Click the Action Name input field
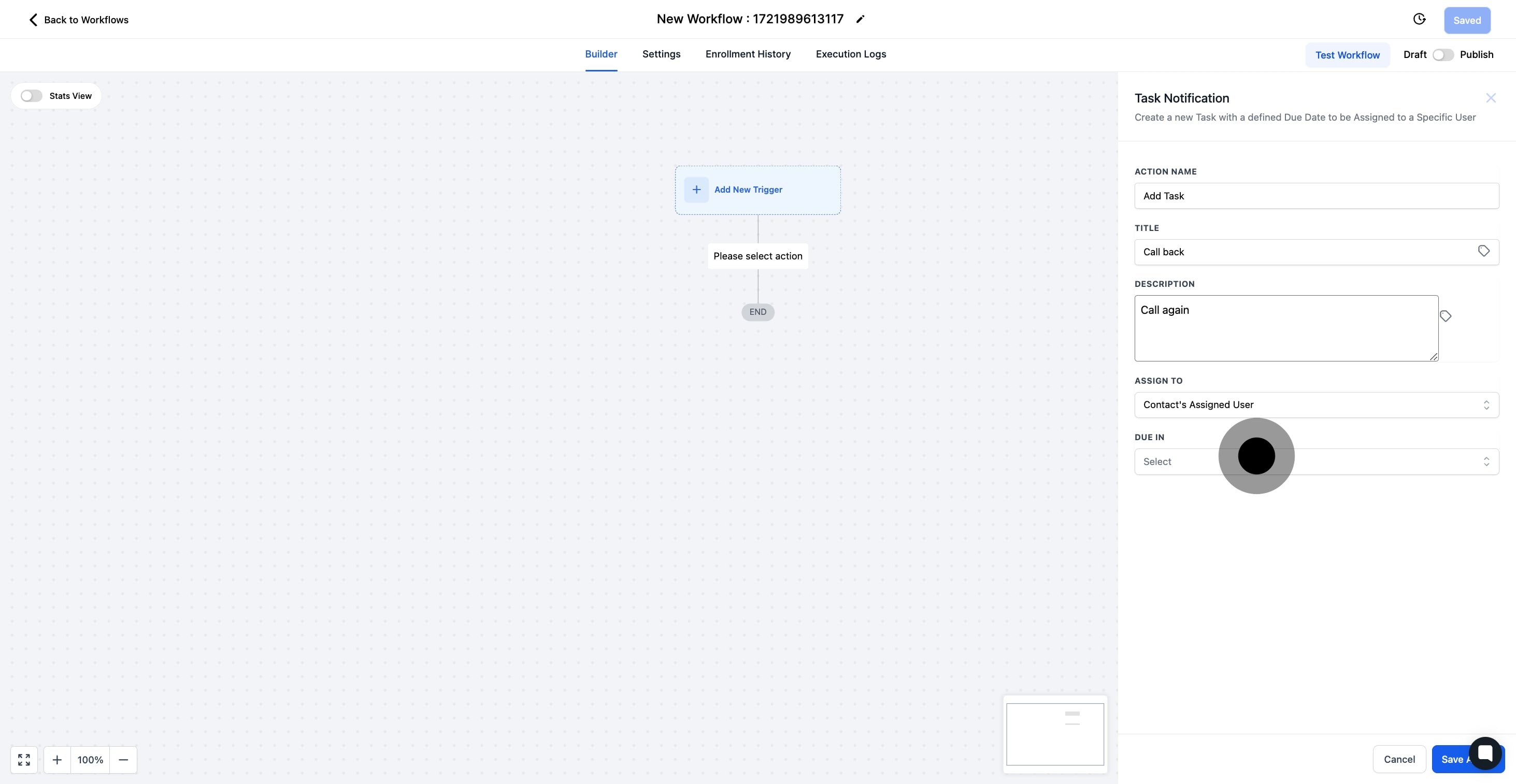 tap(1316, 196)
